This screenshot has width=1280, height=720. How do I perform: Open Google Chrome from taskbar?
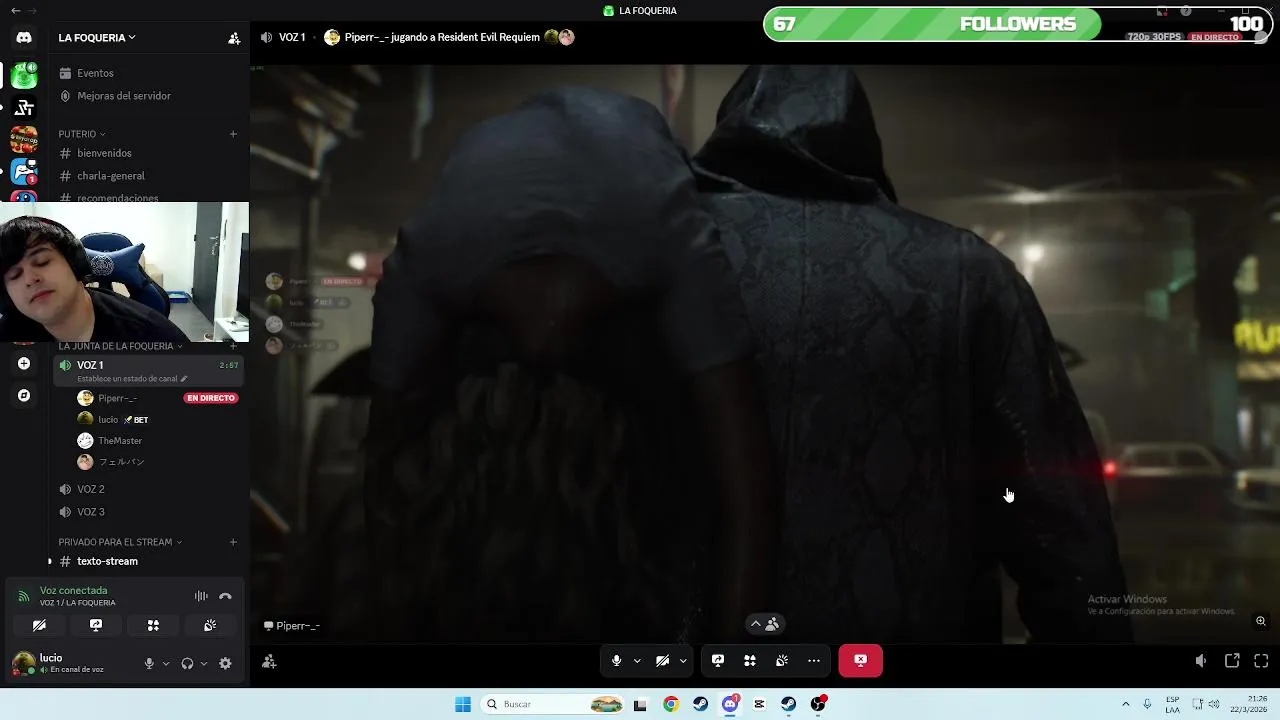(x=671, y=704)
